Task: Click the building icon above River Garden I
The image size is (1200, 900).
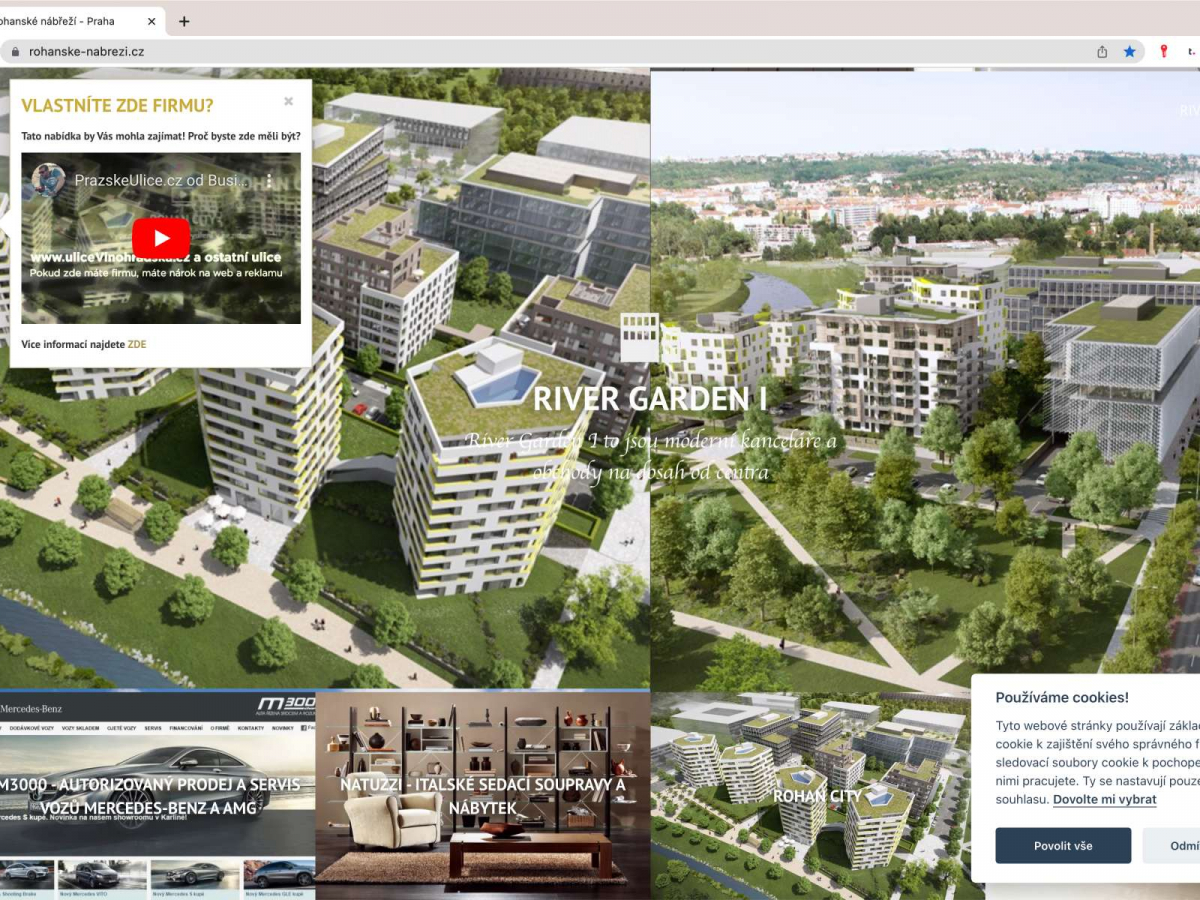Action: (639, 337)
